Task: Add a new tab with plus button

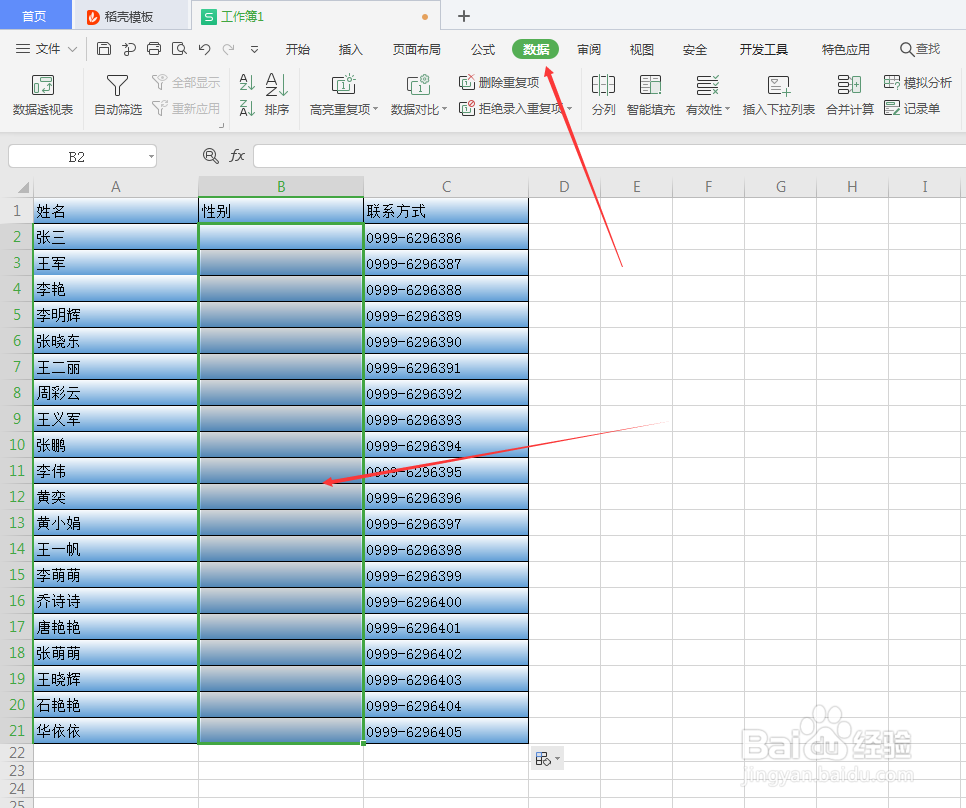Action: [464, 16]
